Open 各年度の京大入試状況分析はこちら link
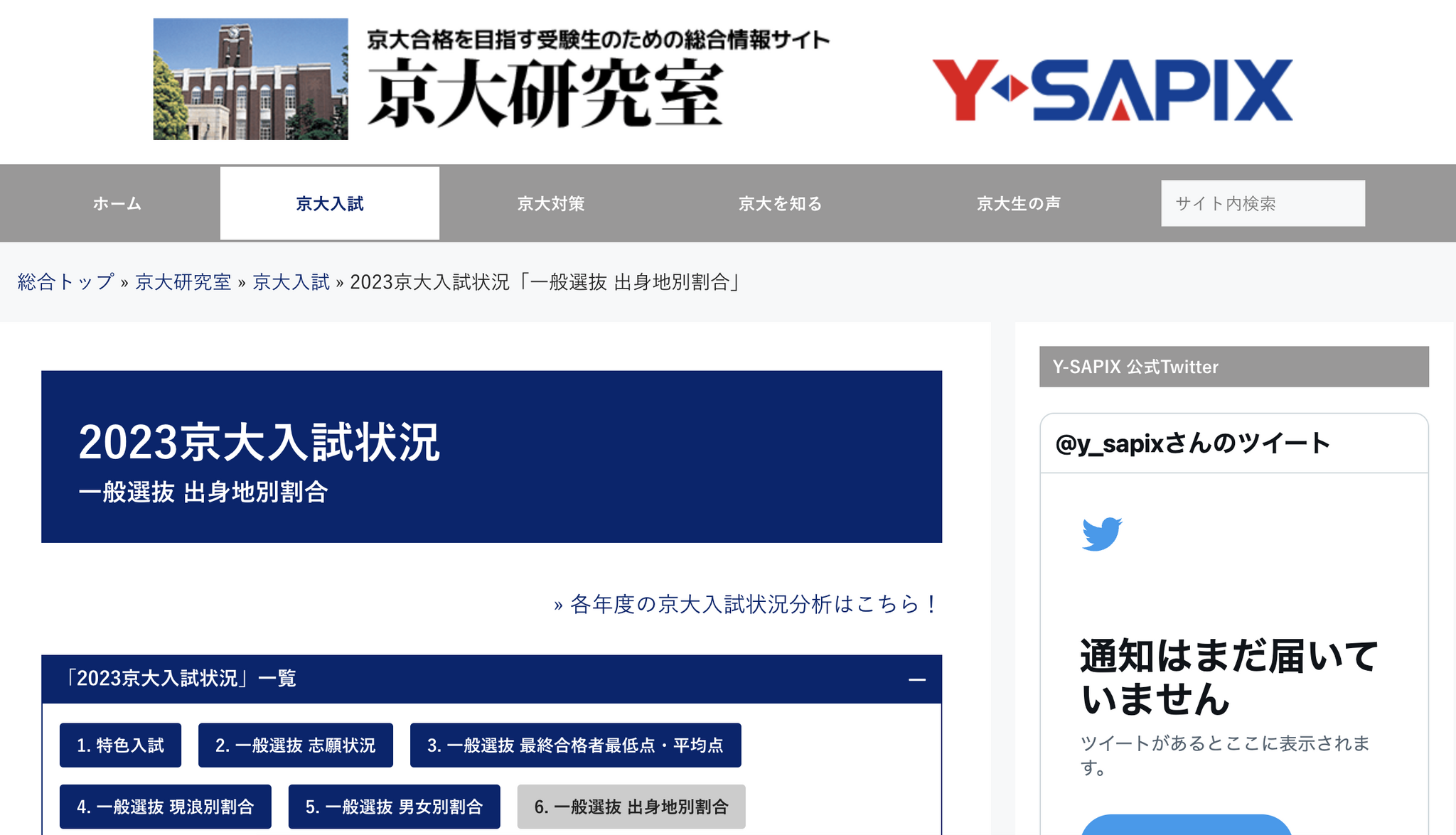 click(746, 604)
